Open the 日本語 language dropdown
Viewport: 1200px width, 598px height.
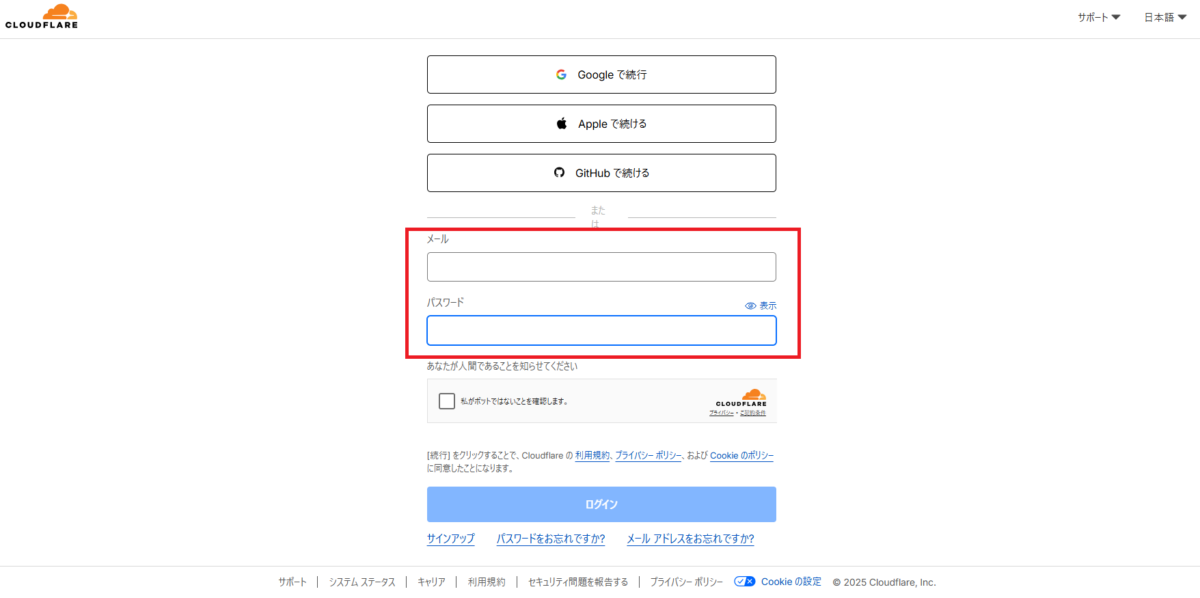click(1165, 18)
